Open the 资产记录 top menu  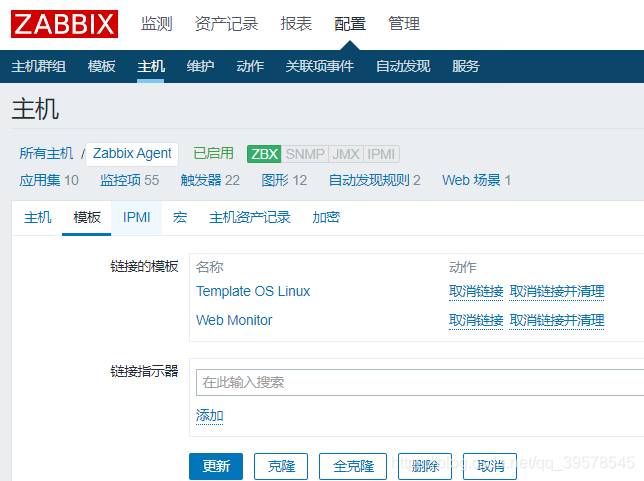226,24
